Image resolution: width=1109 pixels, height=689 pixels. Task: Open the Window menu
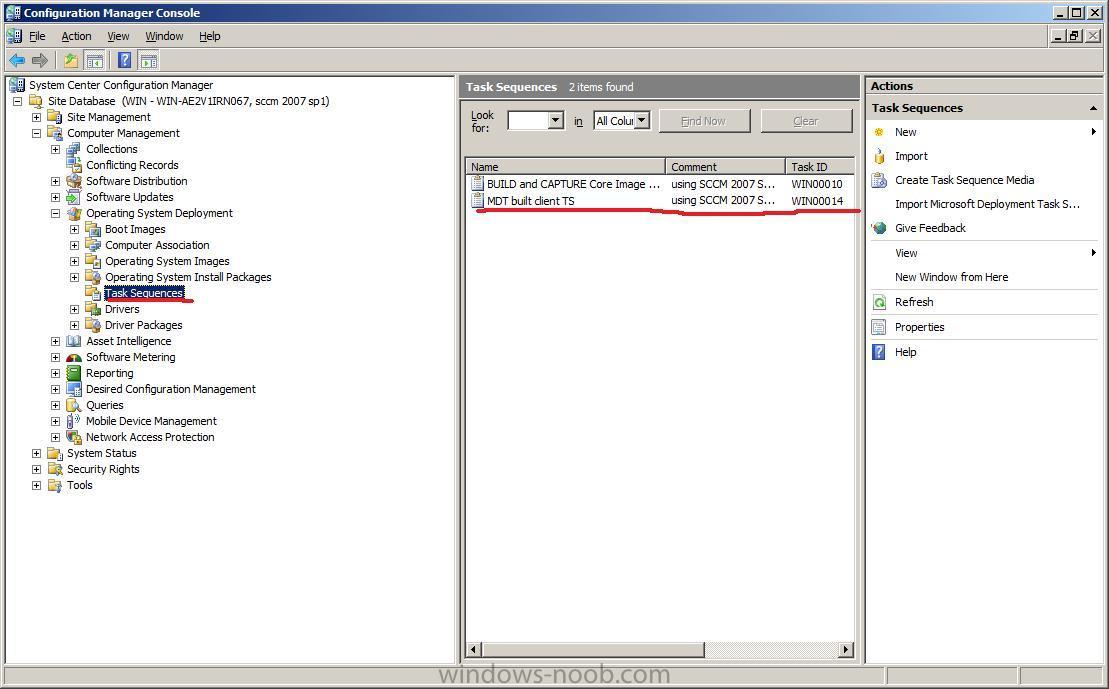click(x=164, y=36)
